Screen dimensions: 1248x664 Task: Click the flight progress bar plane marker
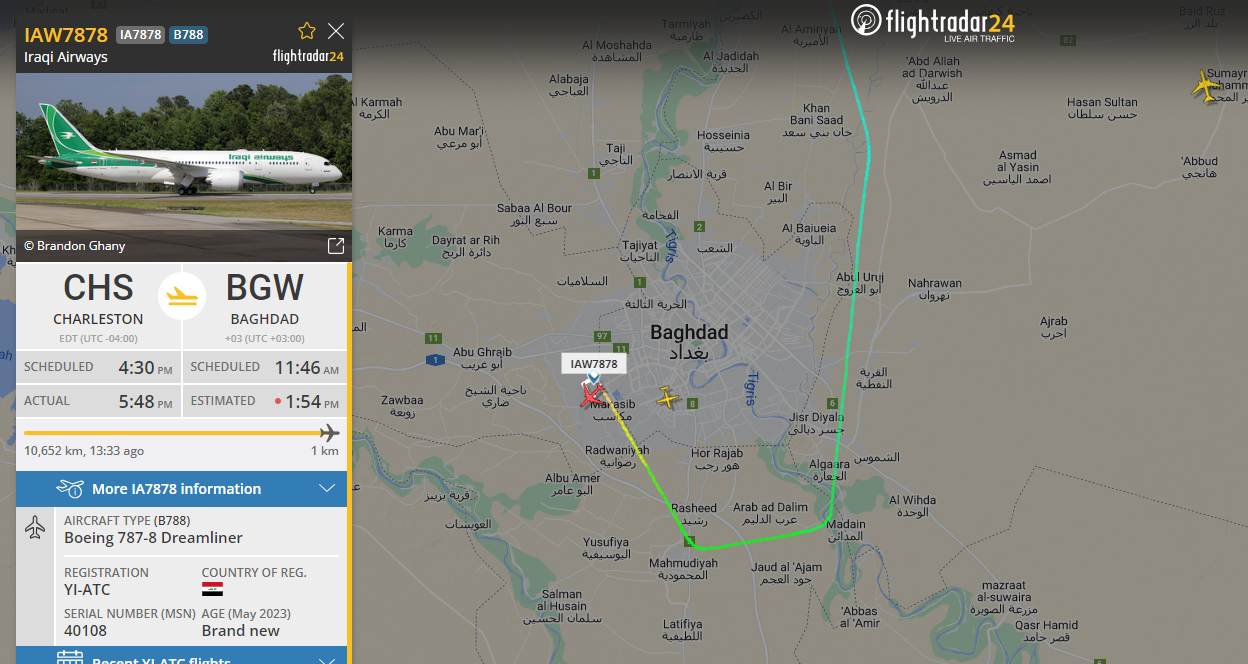329,433
